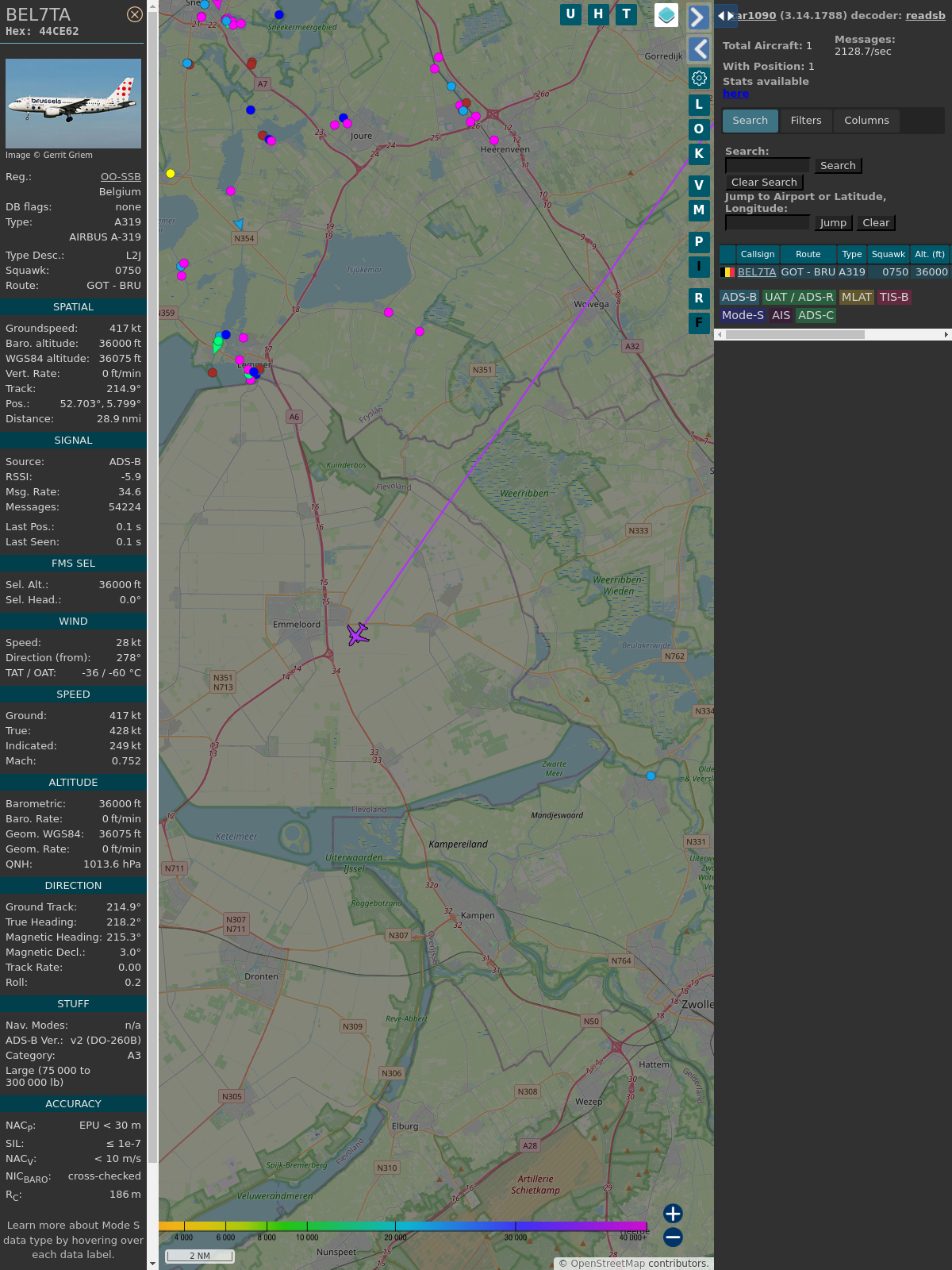Screen dimensions: 952x1270
Task: Click the Clear Search button
Action: [764, 183]
